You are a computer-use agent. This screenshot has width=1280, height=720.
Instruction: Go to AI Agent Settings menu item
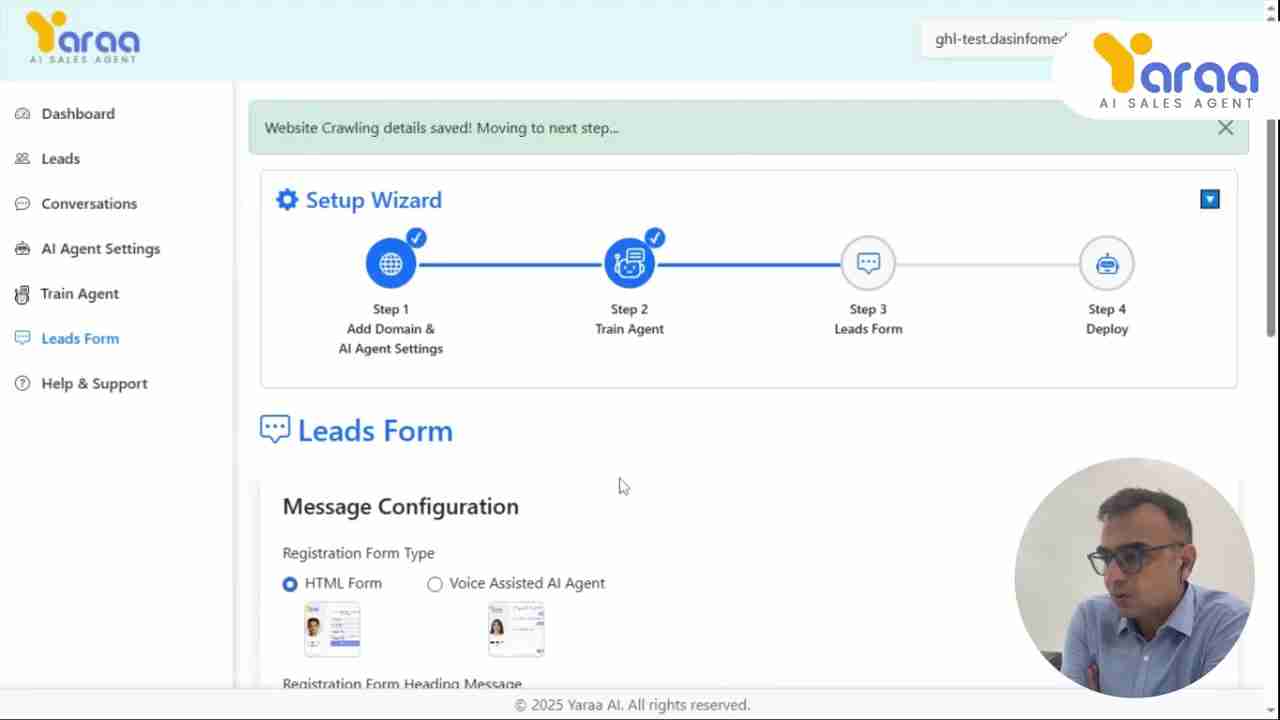point(100,249)
